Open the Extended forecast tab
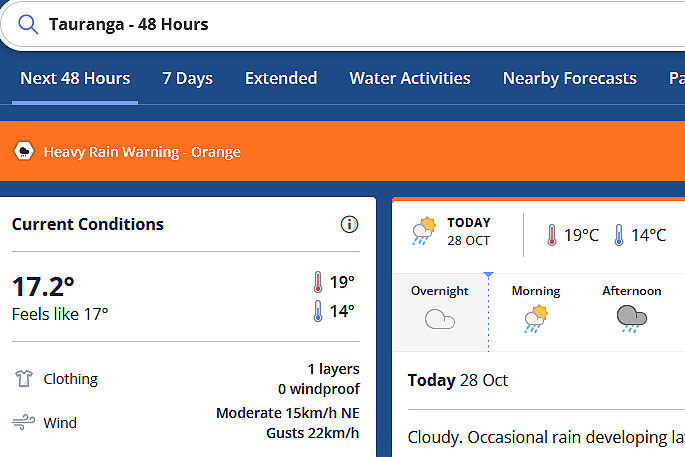This screenshot has height=457, width=685. click(x=281, y=78)
